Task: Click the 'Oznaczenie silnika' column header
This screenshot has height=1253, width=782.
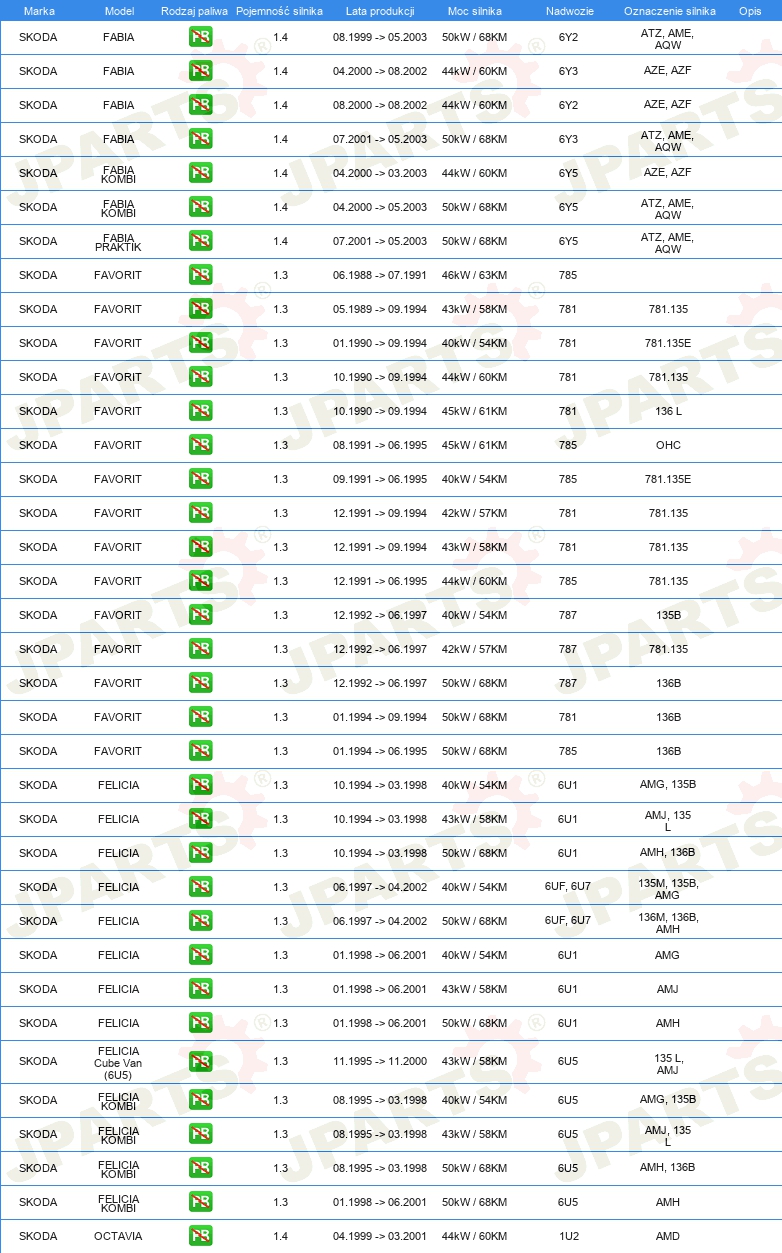Action: pyautogui.click(x=669, y=10)
